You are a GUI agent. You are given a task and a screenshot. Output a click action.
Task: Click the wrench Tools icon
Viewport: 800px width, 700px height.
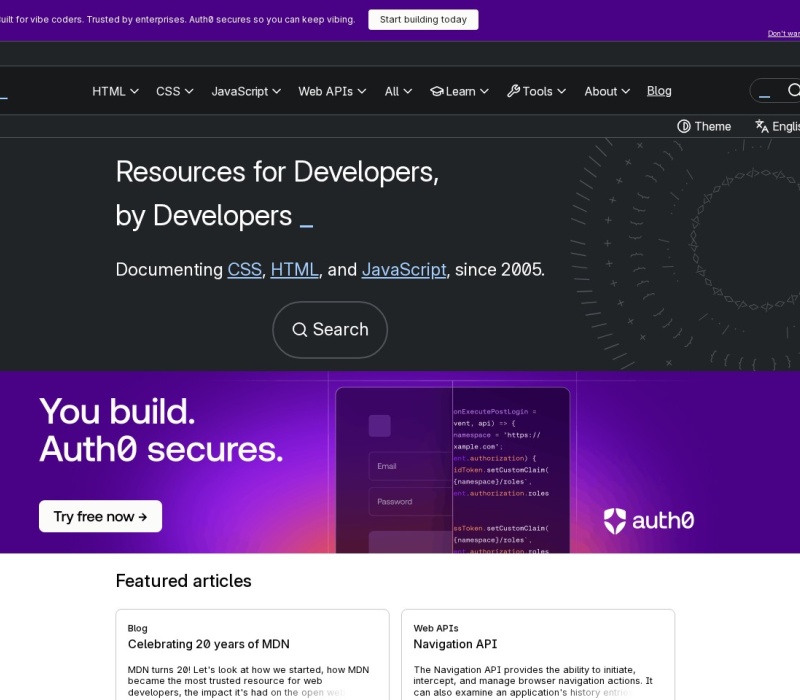pos(513,91)
